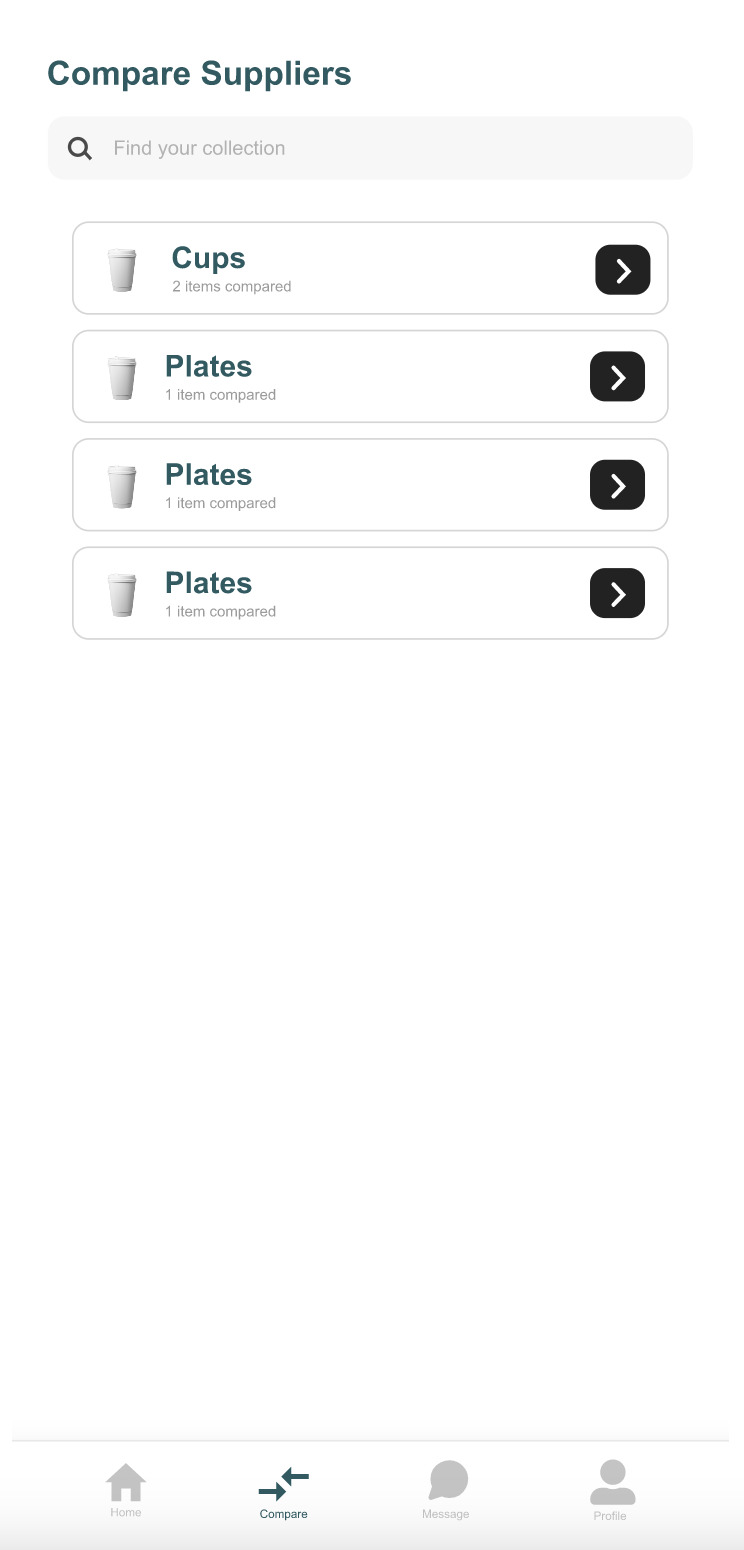The height and width of the screenshot is (1550, 744).
Task: Open the first Plates collection arrow button
Action: (618, 377)
